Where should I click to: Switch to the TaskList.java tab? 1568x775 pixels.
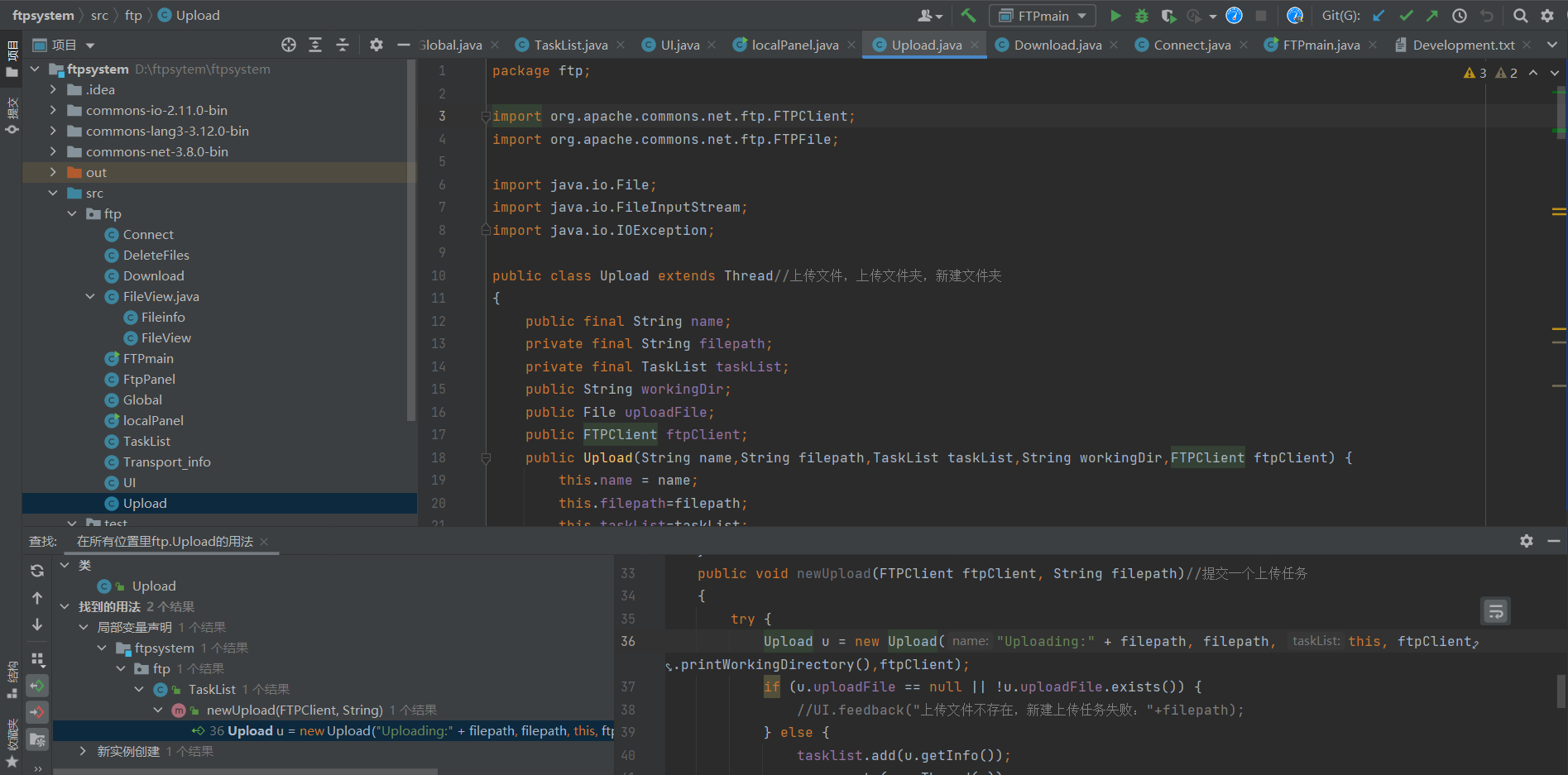coord(569,45)
